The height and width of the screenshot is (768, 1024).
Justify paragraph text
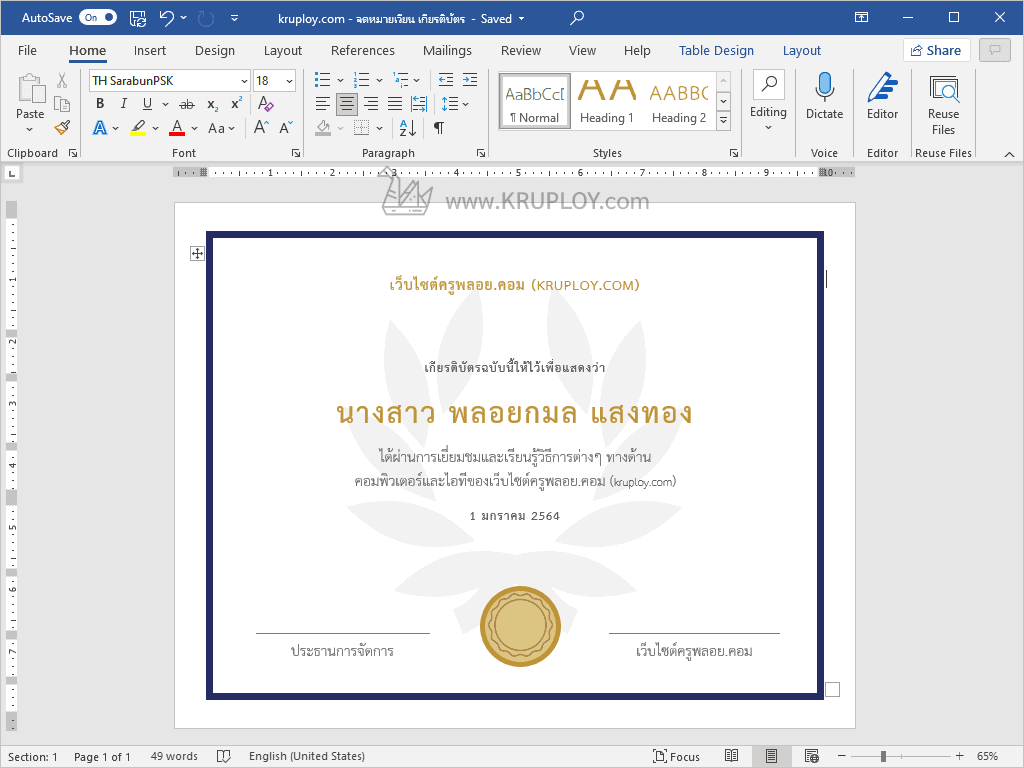coord(395,103)
